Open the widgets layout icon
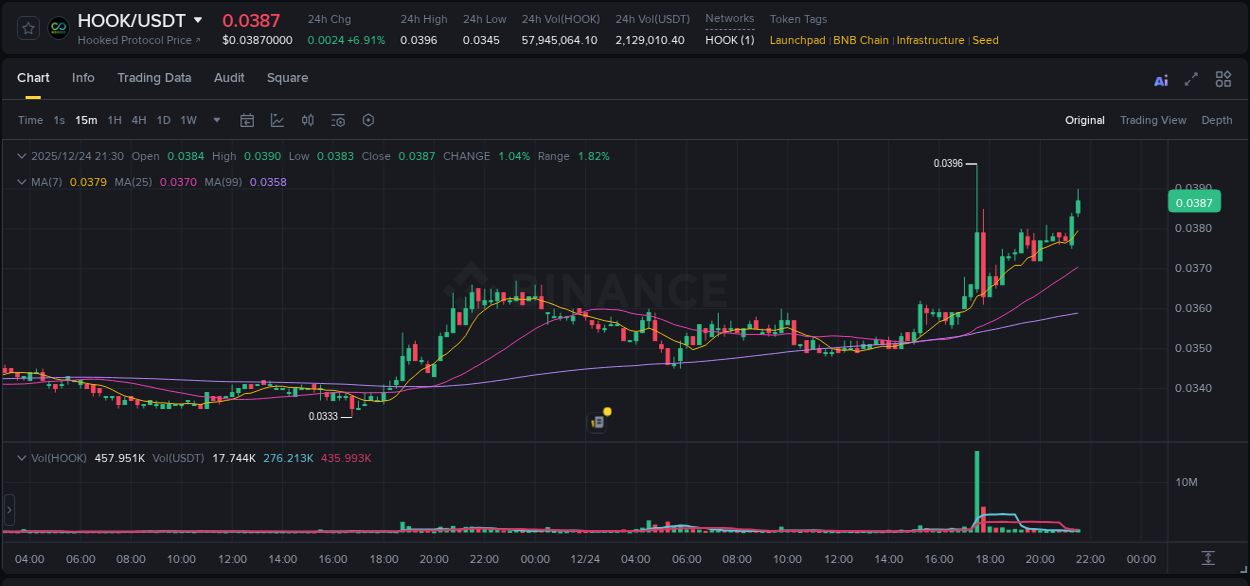Viewport: 1250px width, 586px height. coord(1222,79)
